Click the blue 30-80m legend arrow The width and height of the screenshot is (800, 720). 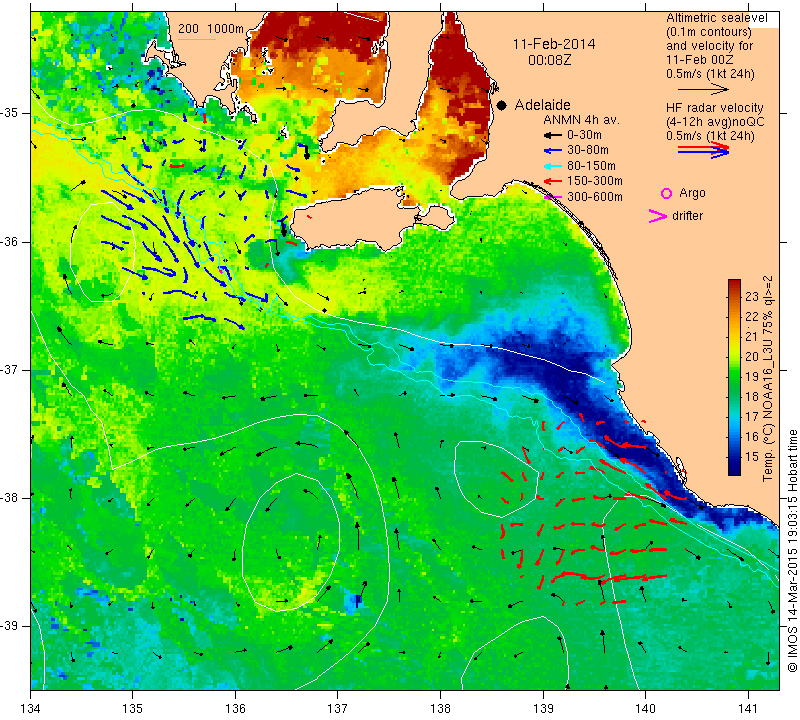click(552, 151)
